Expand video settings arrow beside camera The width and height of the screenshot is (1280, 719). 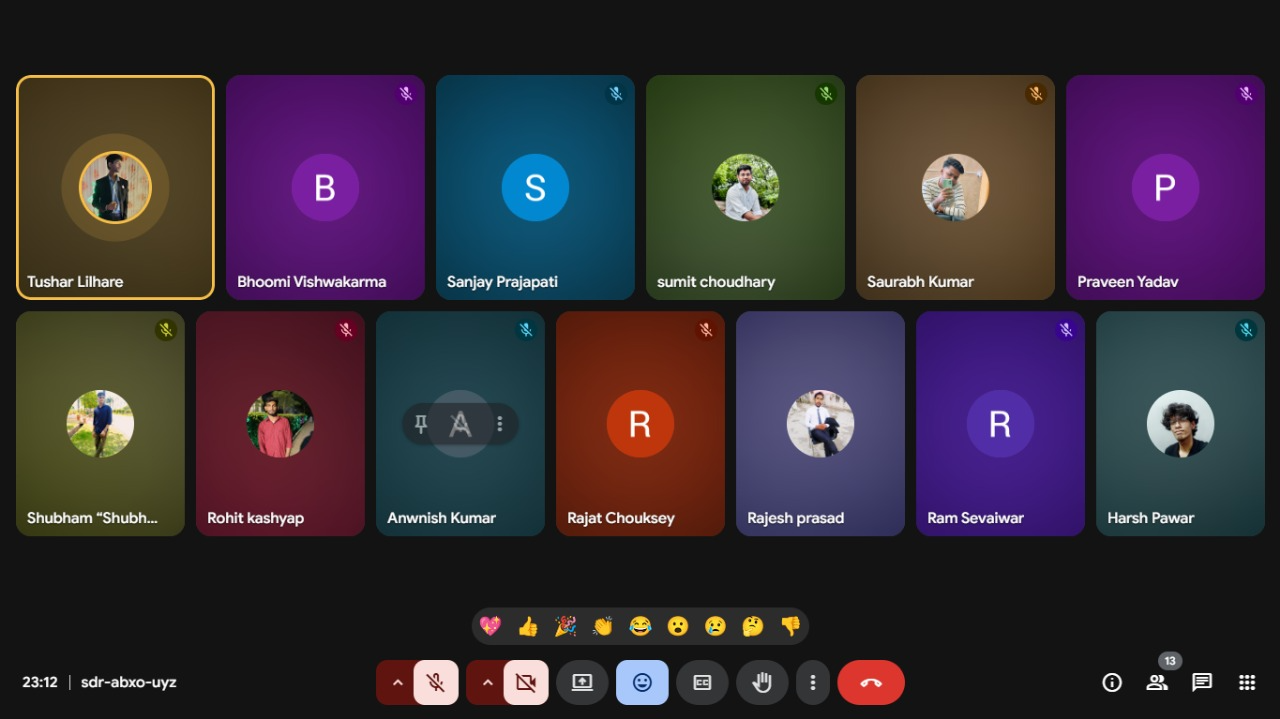click(487, 683)
